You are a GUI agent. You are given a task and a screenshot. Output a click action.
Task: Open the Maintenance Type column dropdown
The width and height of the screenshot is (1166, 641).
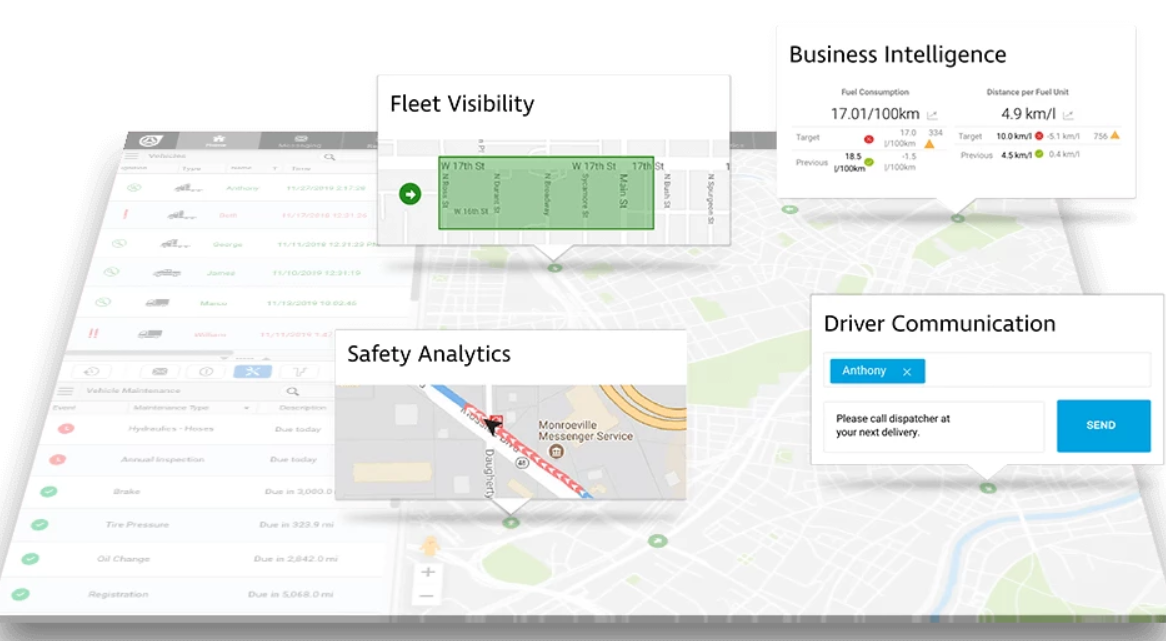pyautogui.click(x=247, y=408)
